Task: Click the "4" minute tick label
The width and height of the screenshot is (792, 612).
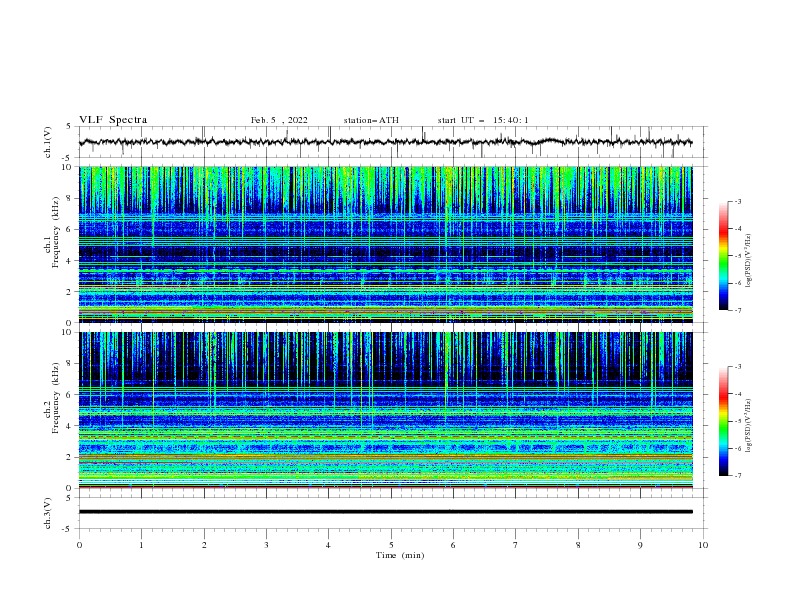Action: pyautogui.click(x=328, y=545)
